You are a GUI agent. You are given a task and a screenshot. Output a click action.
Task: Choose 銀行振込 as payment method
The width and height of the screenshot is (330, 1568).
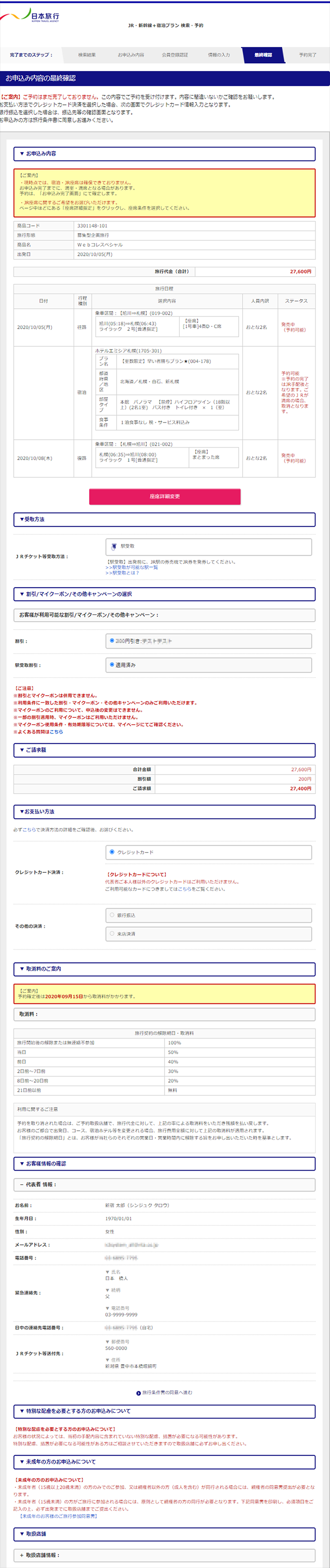pyautogui.click(x=112, y=914)
